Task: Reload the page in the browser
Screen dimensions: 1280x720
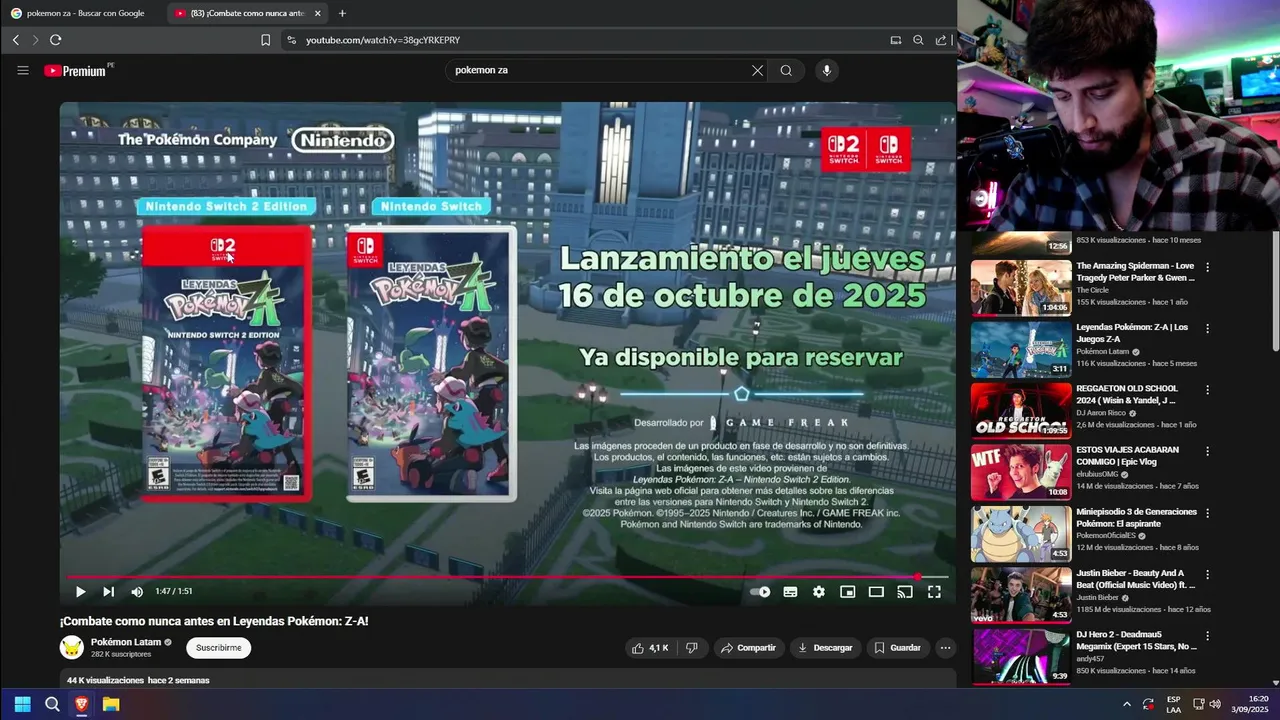Action: point(55,40)
